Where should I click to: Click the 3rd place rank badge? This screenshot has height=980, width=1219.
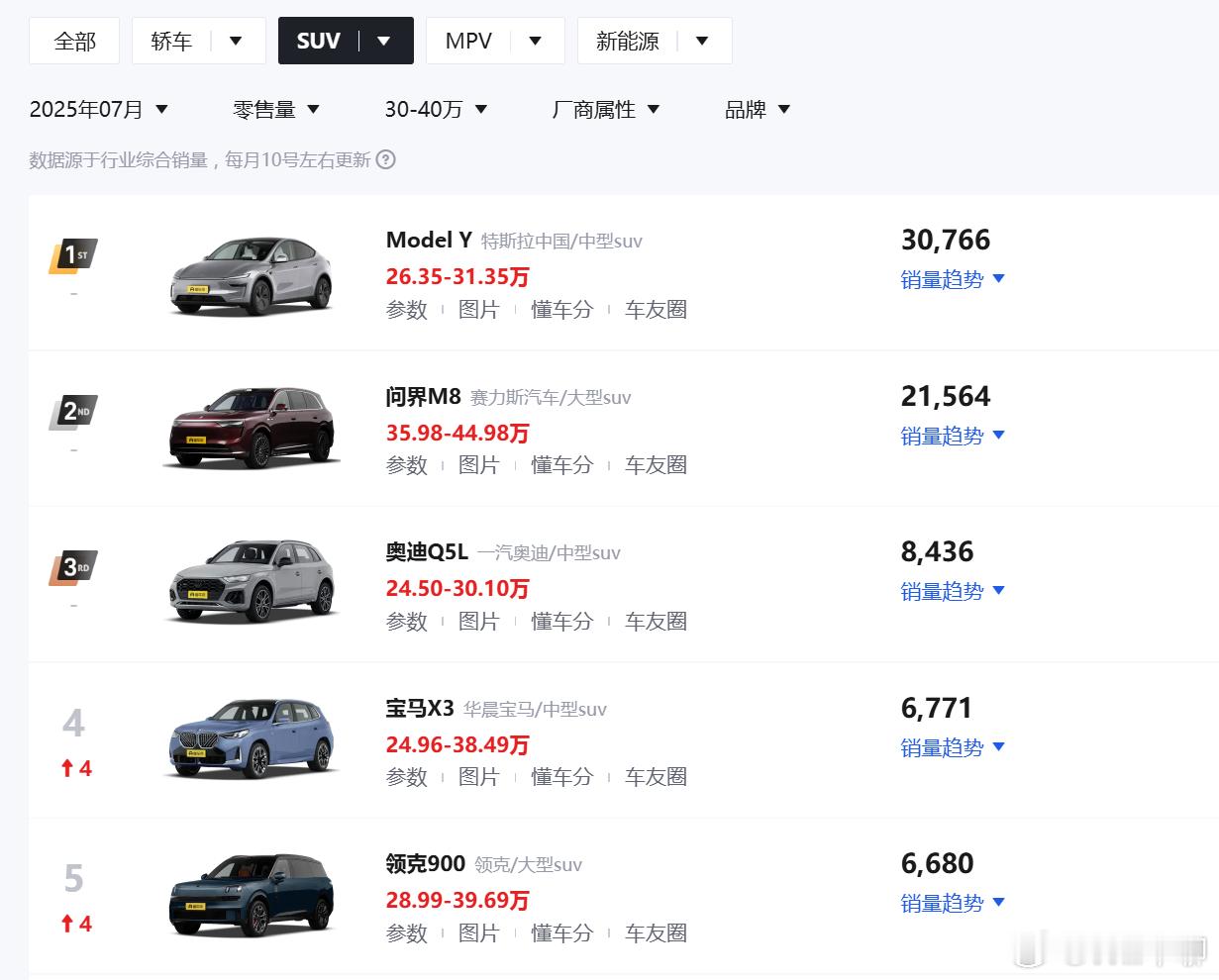point(73,568)
